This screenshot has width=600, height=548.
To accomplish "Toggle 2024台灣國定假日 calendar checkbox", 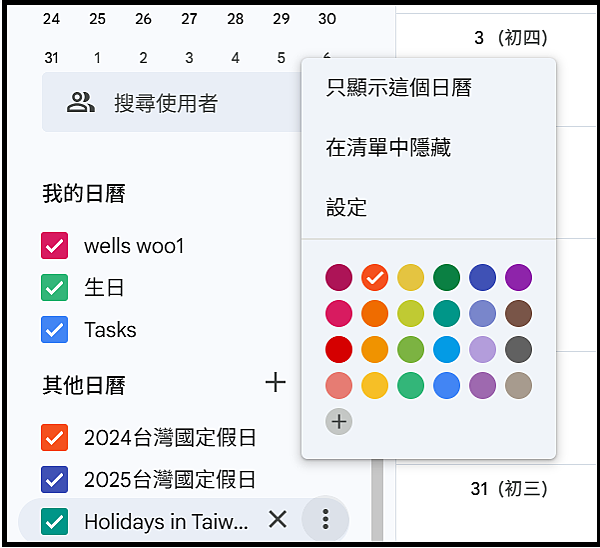I will [55, 437].
